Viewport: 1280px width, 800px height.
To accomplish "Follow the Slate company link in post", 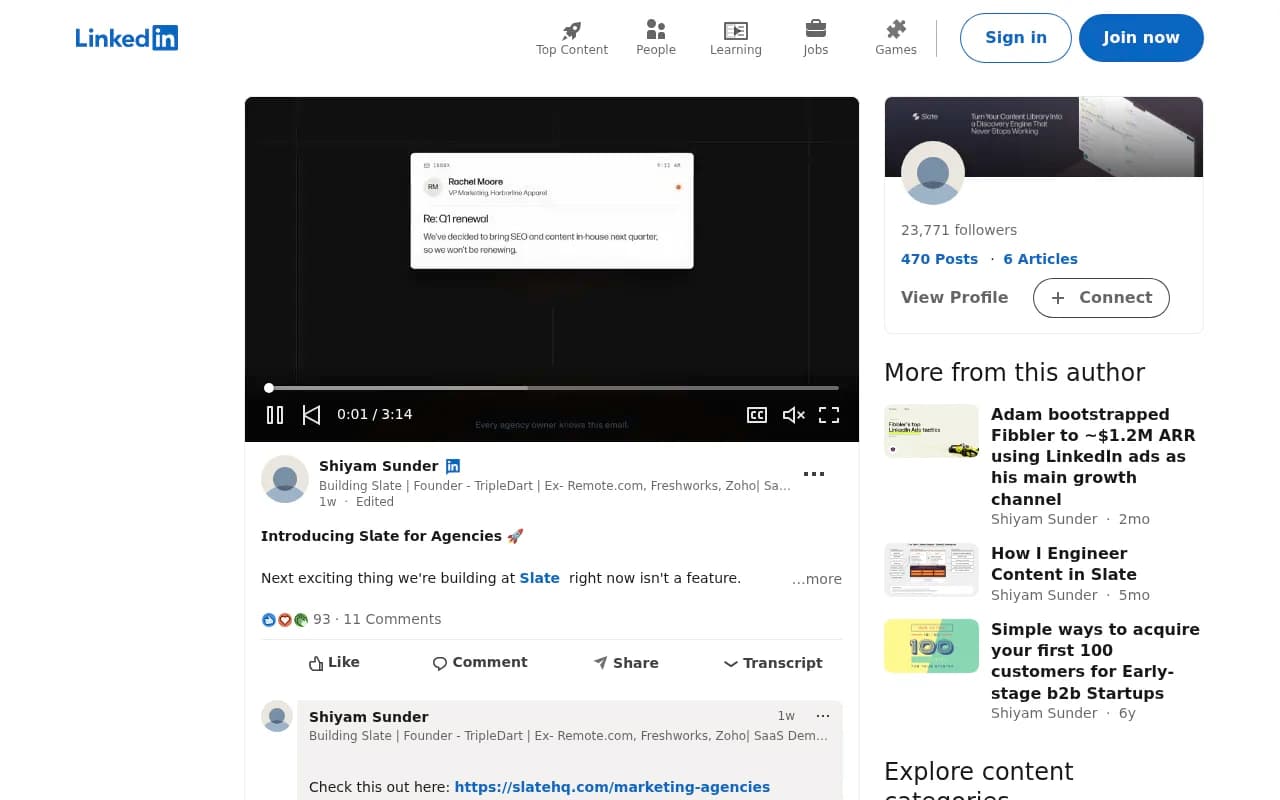I will pos(540,578).
